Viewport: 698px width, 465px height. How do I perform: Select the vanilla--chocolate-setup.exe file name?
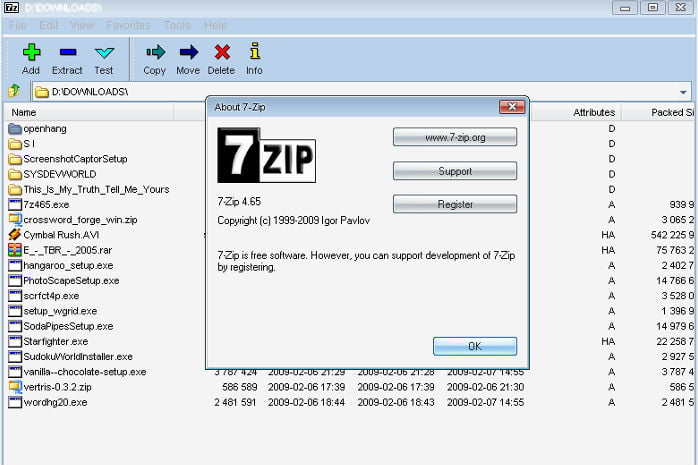85,372
